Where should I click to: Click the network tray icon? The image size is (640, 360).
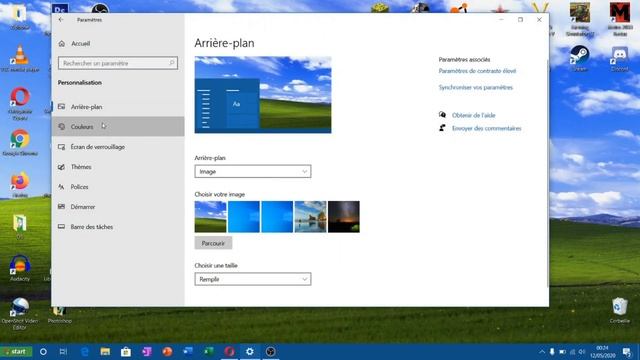[x=572, y=351]
